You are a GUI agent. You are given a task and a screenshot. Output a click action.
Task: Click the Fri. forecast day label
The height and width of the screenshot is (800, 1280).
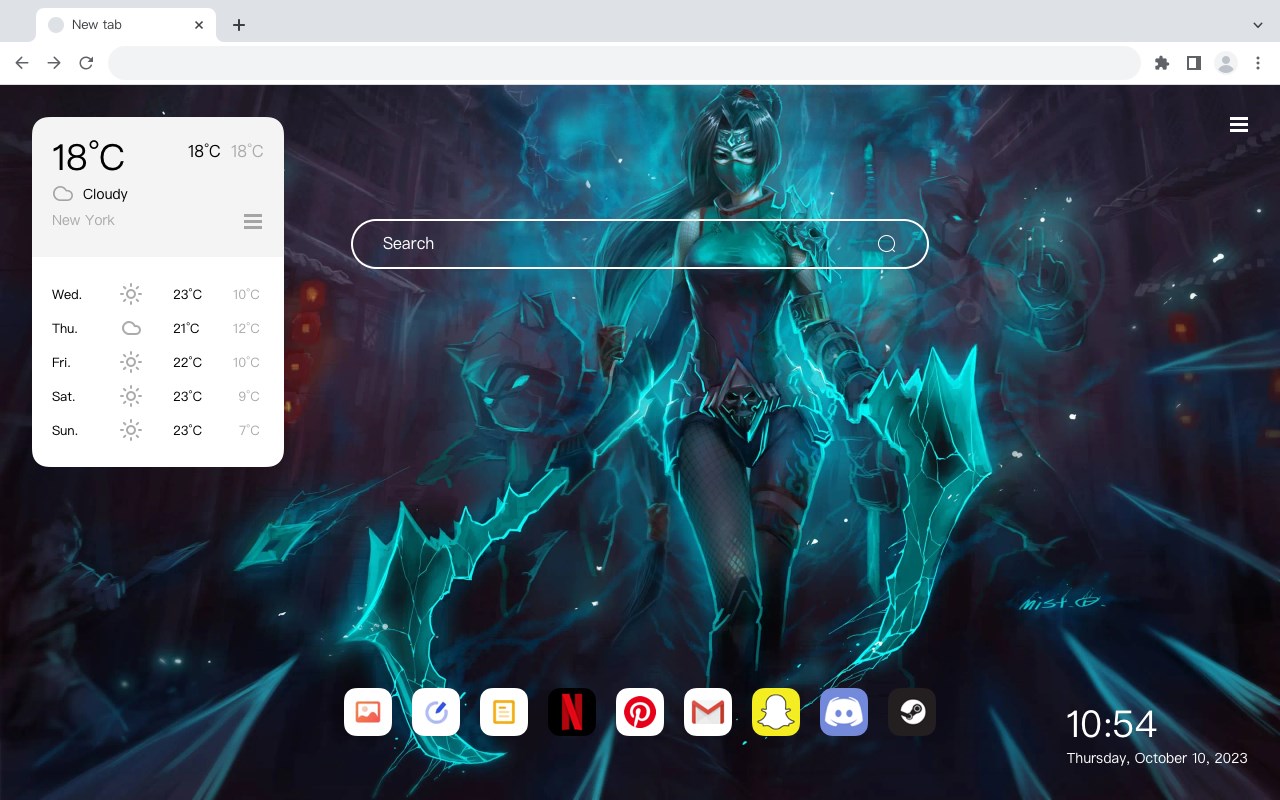[61, 362]
